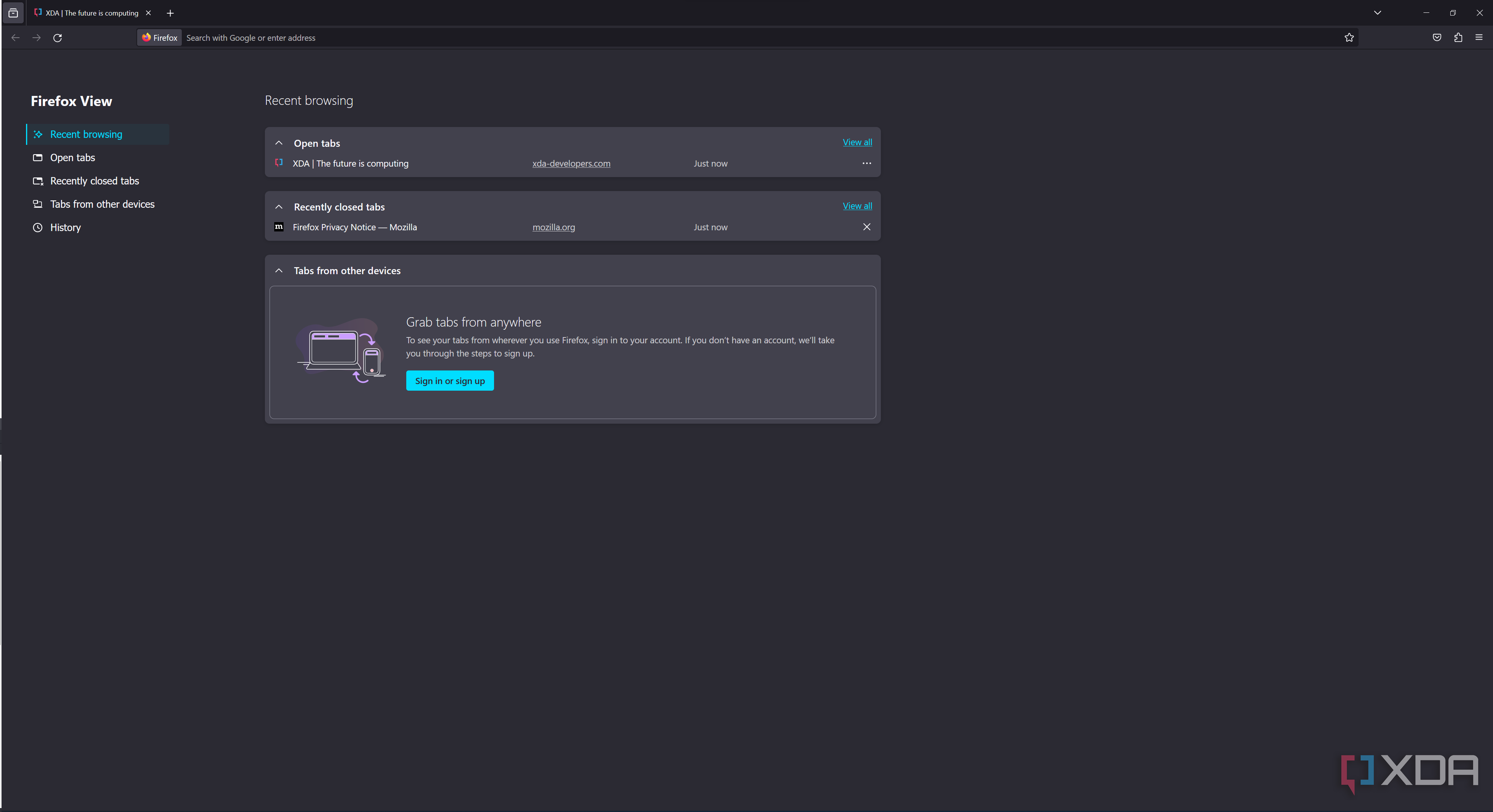
Task: Click the Mozilla favicon in closed tabs row
Action: (279, 227)
